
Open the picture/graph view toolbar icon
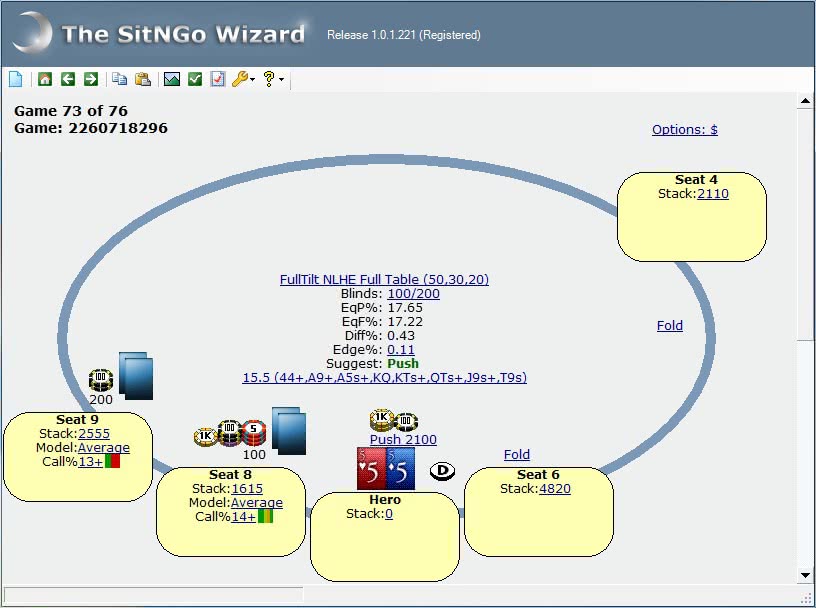[x=172, y=79]
